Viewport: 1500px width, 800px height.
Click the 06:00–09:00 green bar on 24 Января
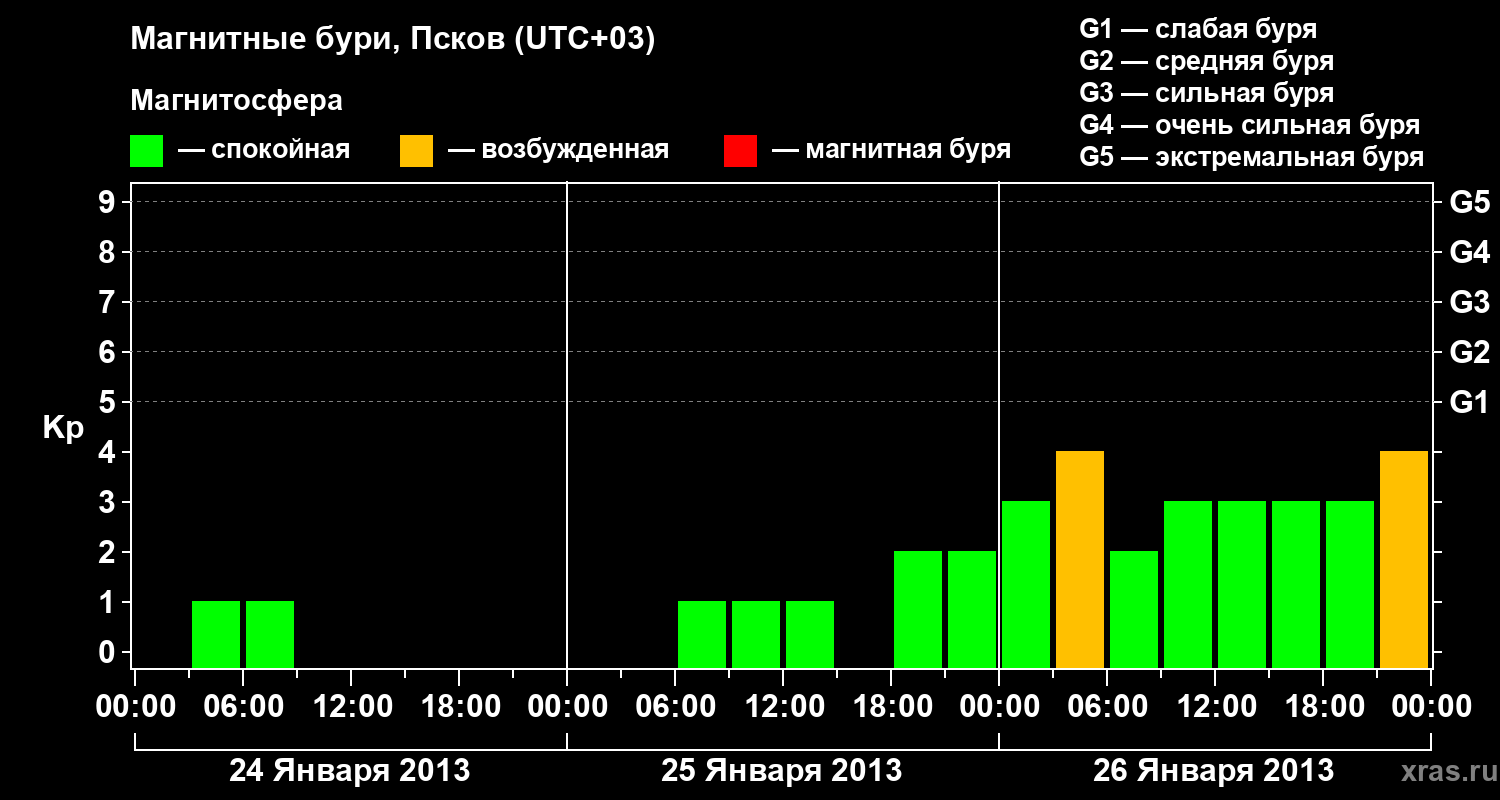[270, 635]
